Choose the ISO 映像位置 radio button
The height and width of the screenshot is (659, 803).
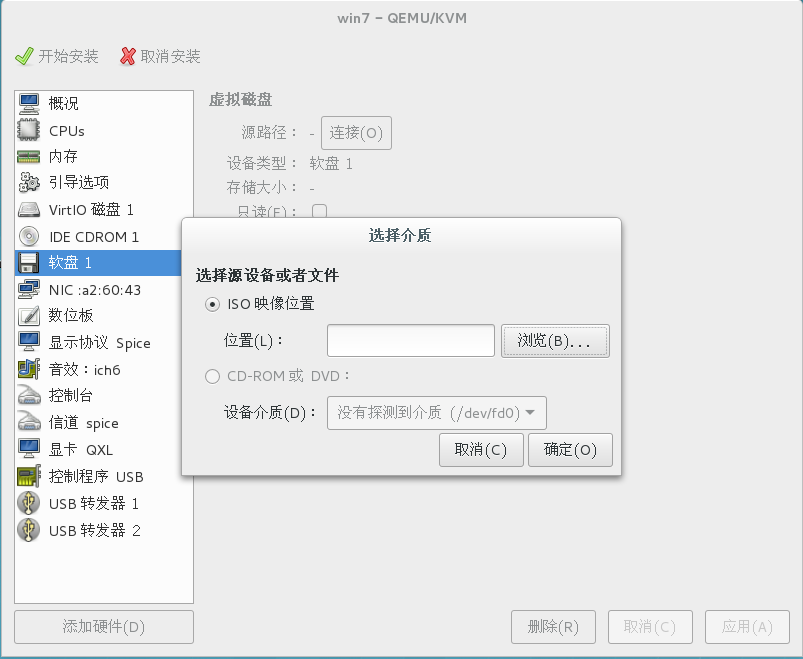213,304
